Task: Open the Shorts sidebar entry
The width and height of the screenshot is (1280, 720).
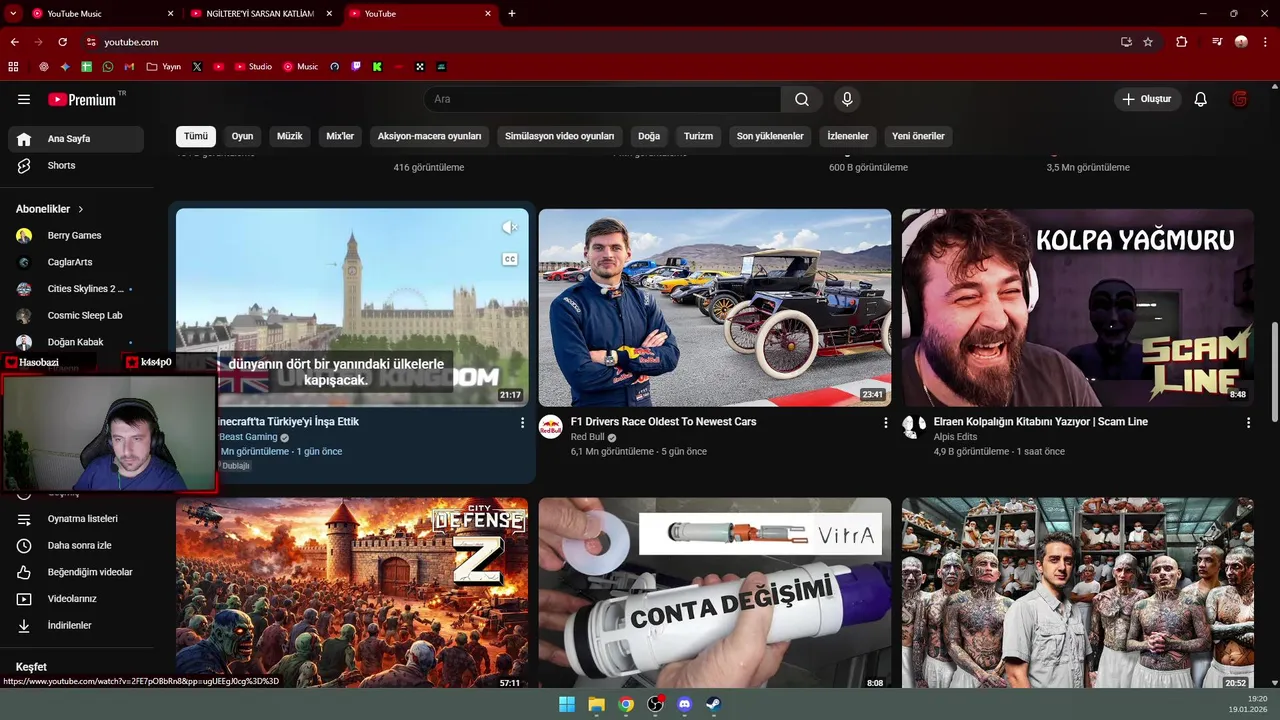Action: (76, 165)
